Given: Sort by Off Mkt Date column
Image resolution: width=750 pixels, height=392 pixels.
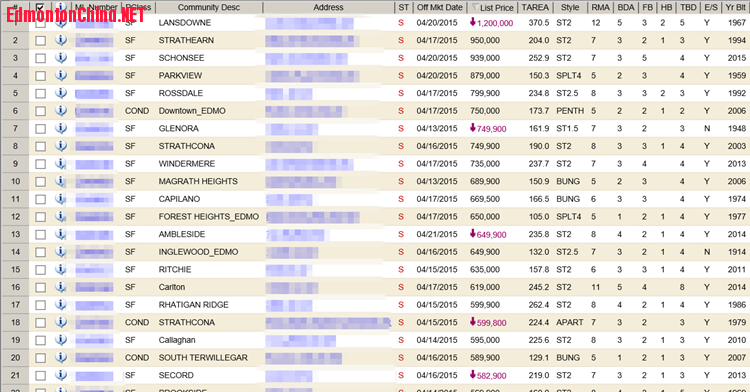Looking at the screenshot, I should [x=440, y=7].
